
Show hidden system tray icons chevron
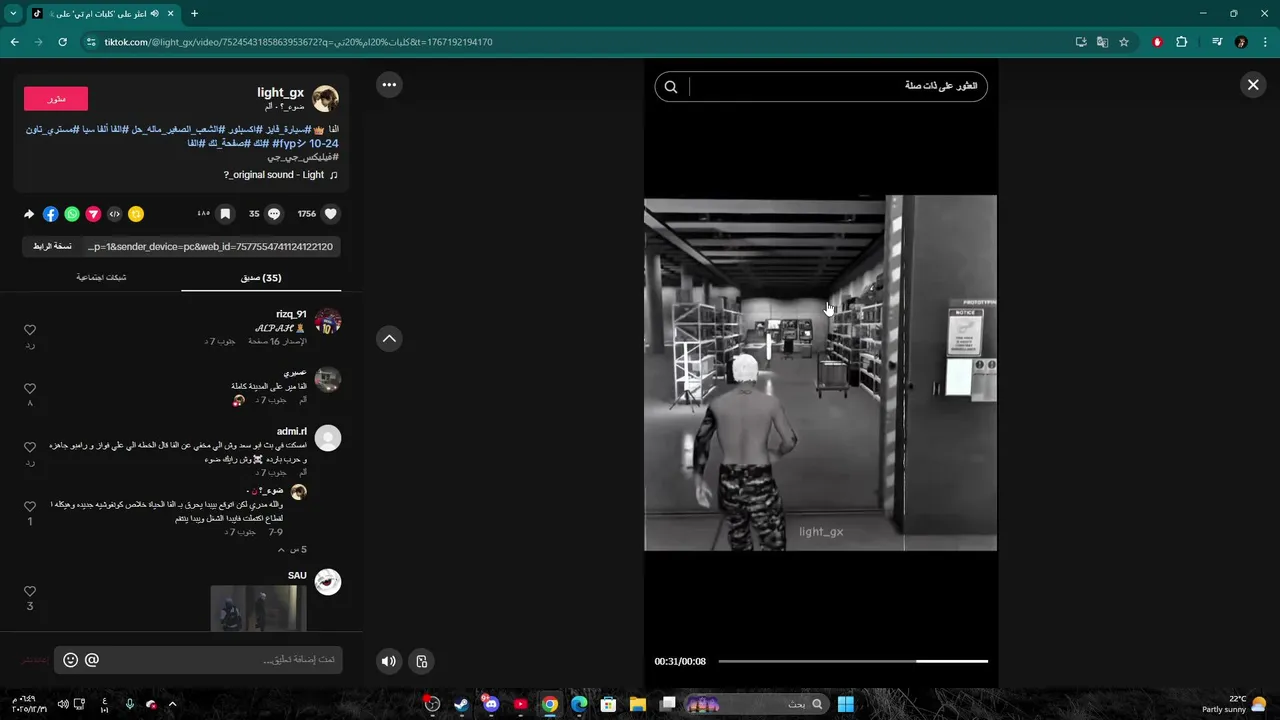click(x=172, y=704)
